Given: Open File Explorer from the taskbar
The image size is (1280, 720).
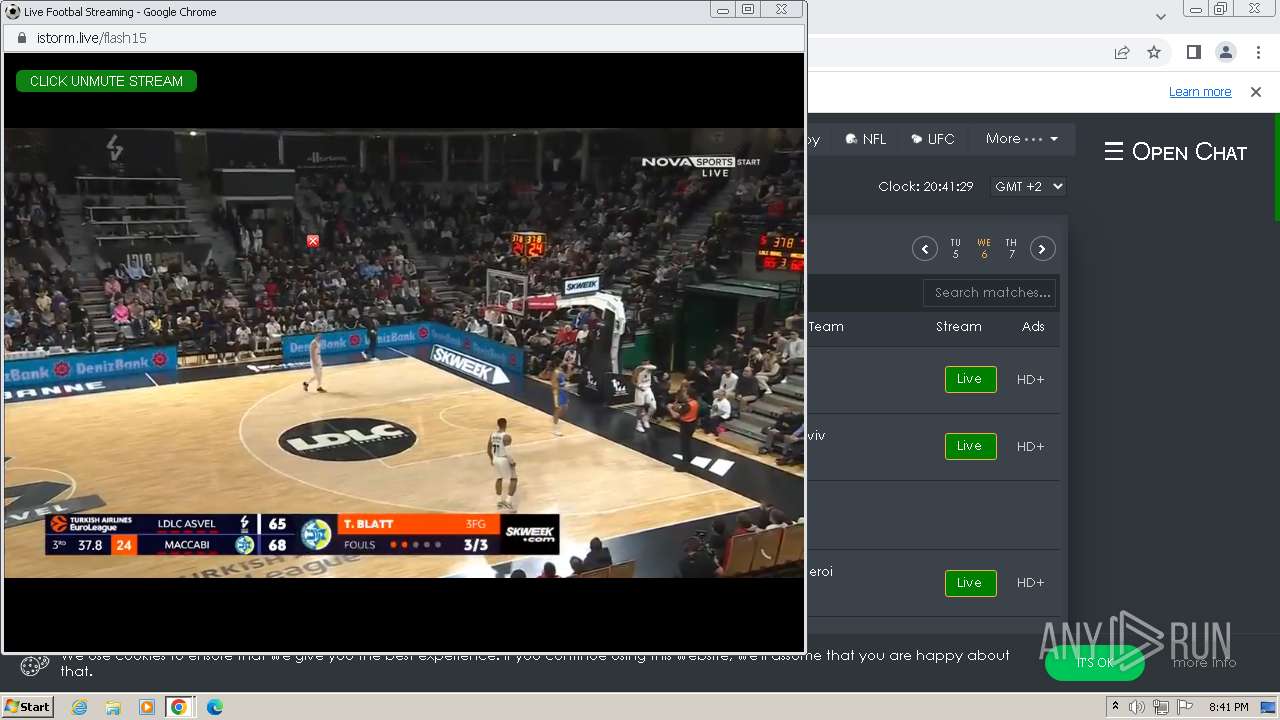Looking at the screenshot, I should [x=113, y=707].
